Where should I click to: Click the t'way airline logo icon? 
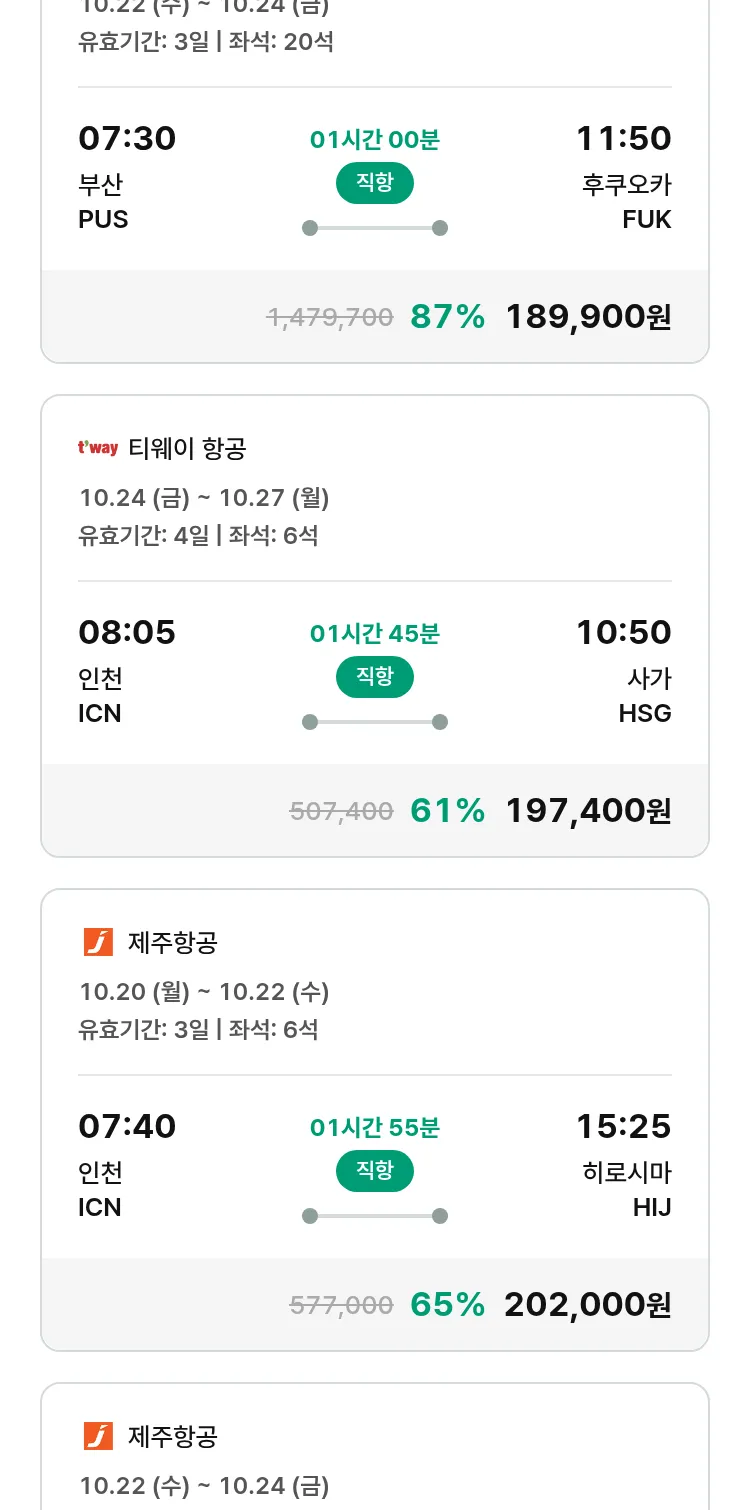[98, 448]
